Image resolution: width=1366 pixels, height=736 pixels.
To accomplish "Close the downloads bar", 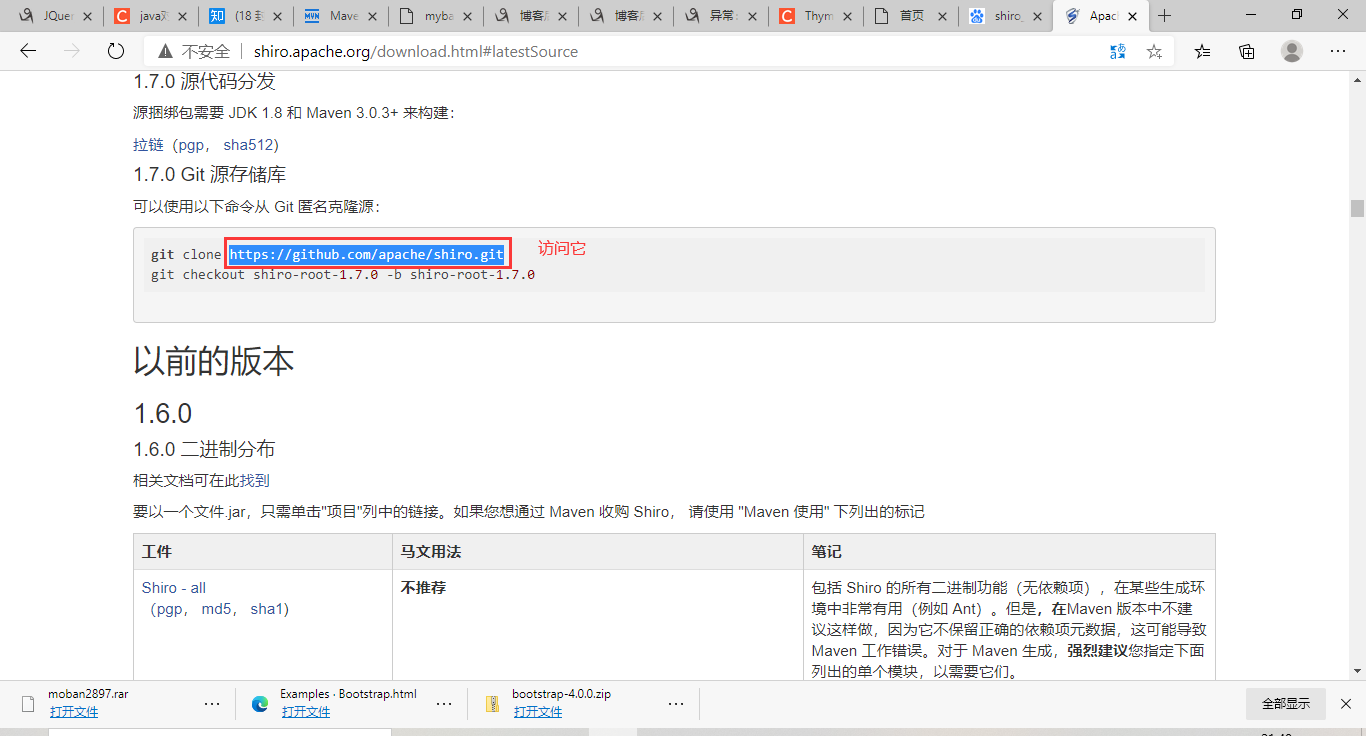I will click(1346, 703).
